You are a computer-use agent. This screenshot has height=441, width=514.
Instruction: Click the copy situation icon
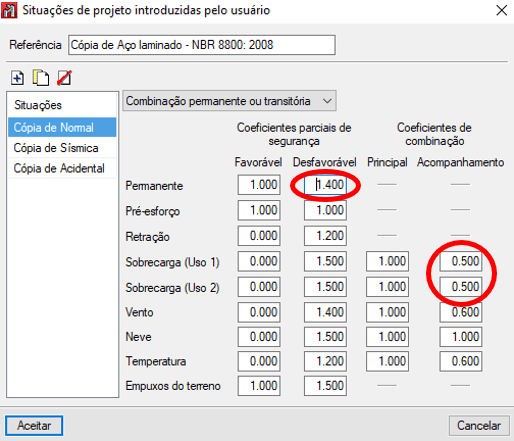point(41,78)
